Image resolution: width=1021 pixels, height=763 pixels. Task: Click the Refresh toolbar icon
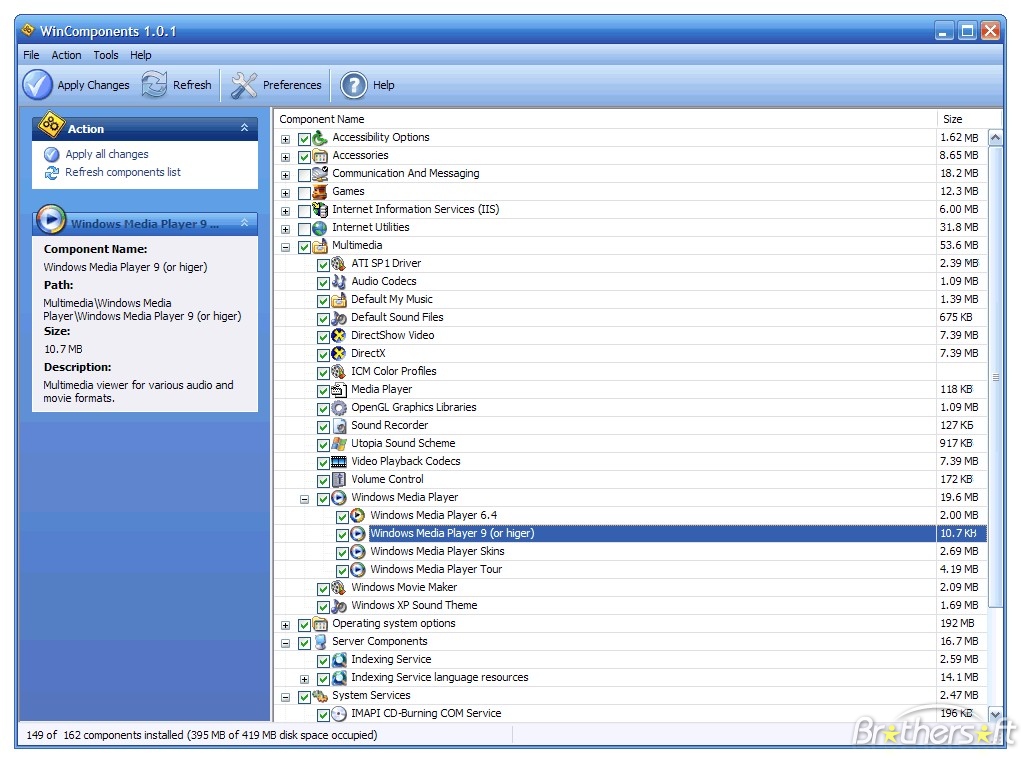154,85
